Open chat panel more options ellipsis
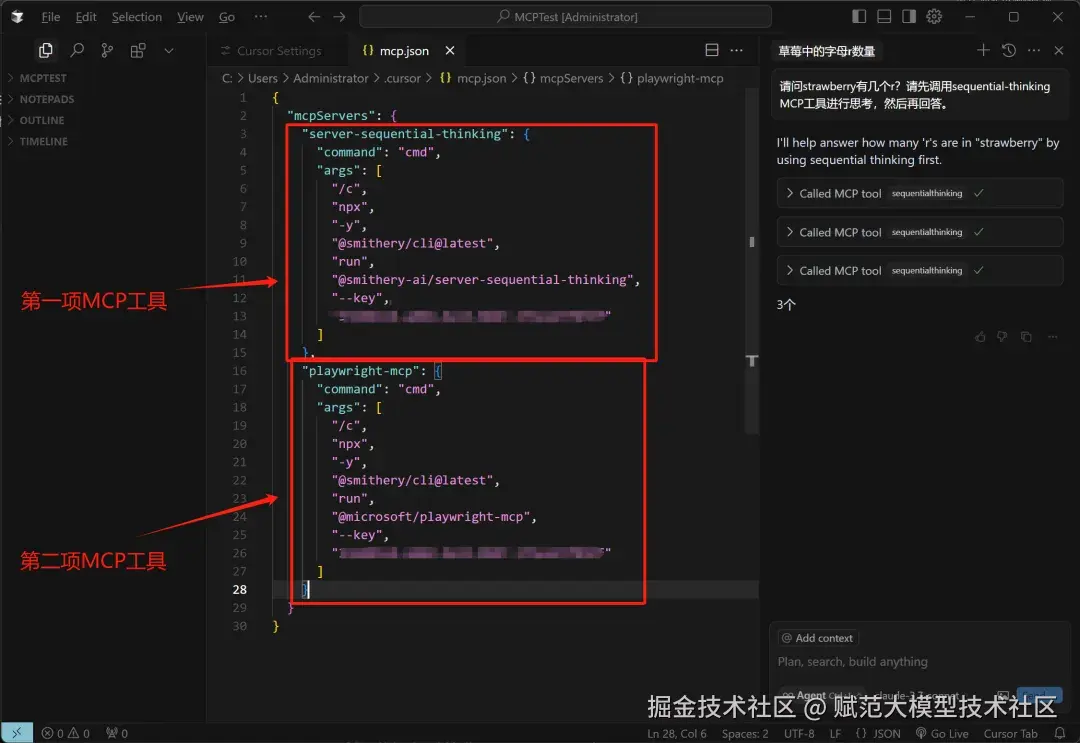 click(1034, 50)
